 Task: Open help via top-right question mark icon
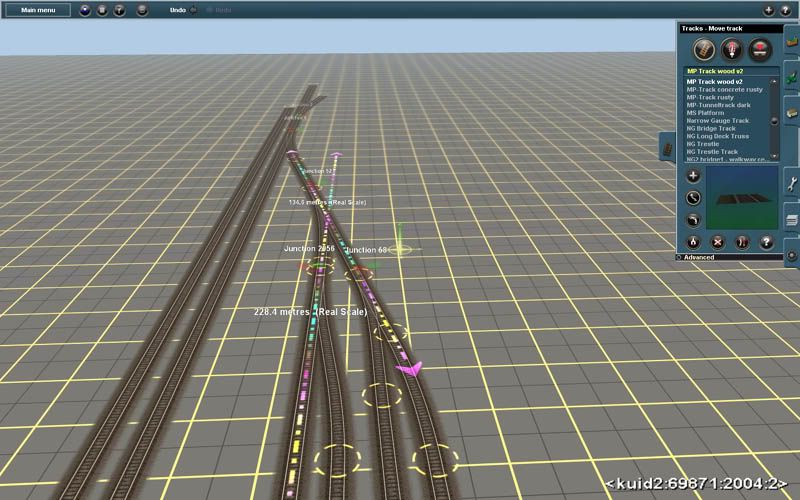click(x=786, y=10)
